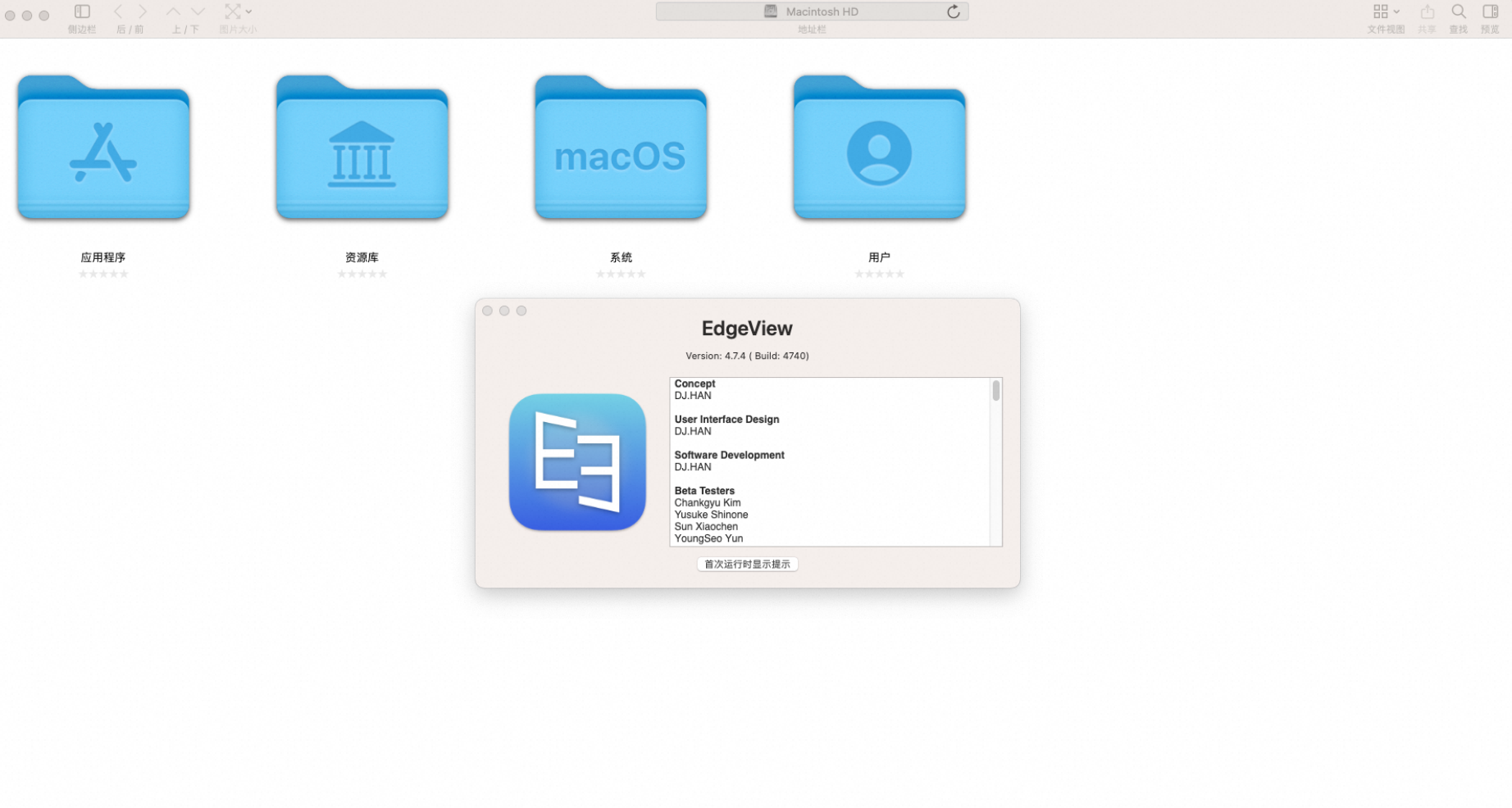
Task: Open the image size (图片大小) dropdown
Action: (238, 11)
